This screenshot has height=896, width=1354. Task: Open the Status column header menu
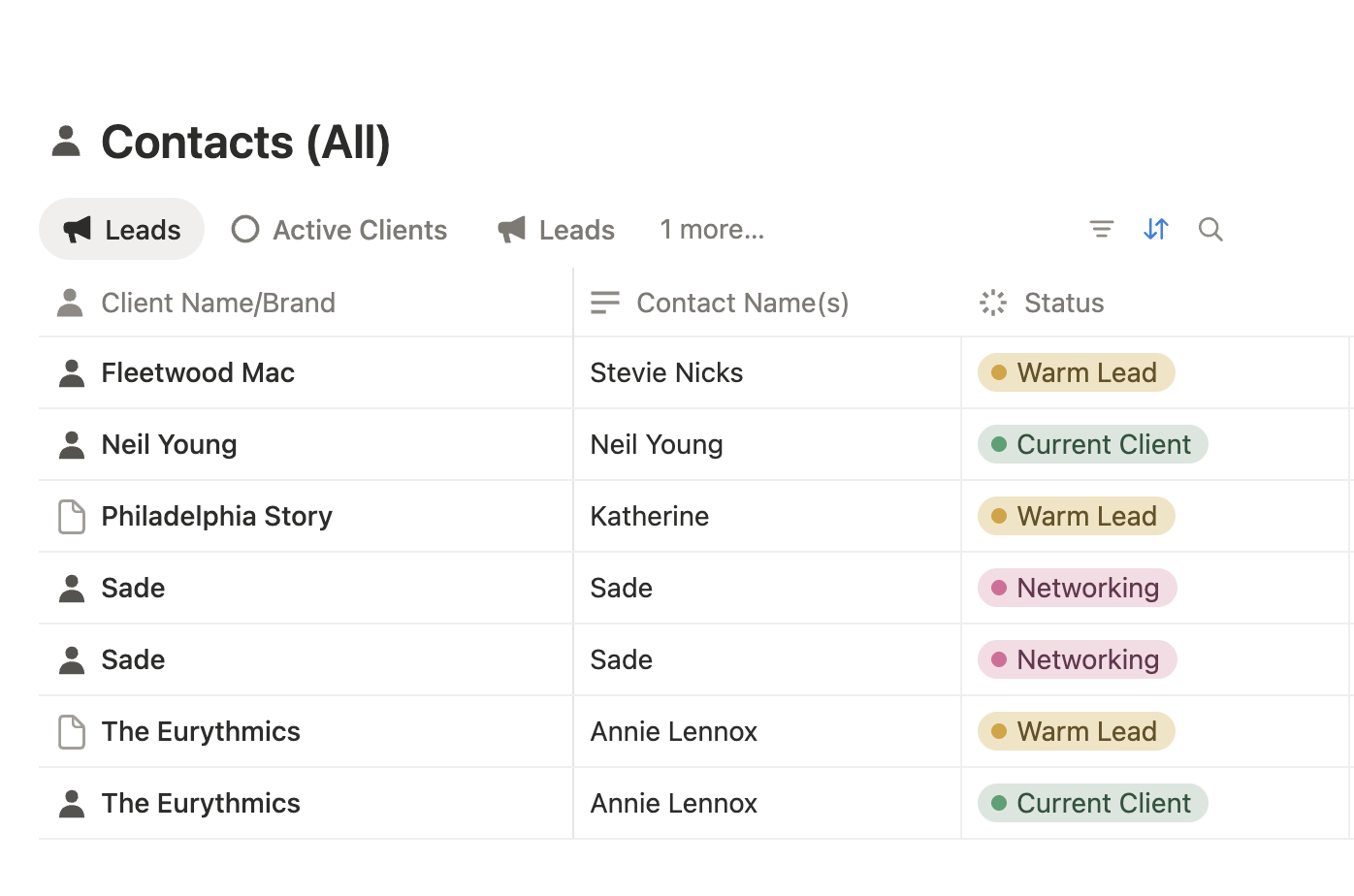[1157, 303]
